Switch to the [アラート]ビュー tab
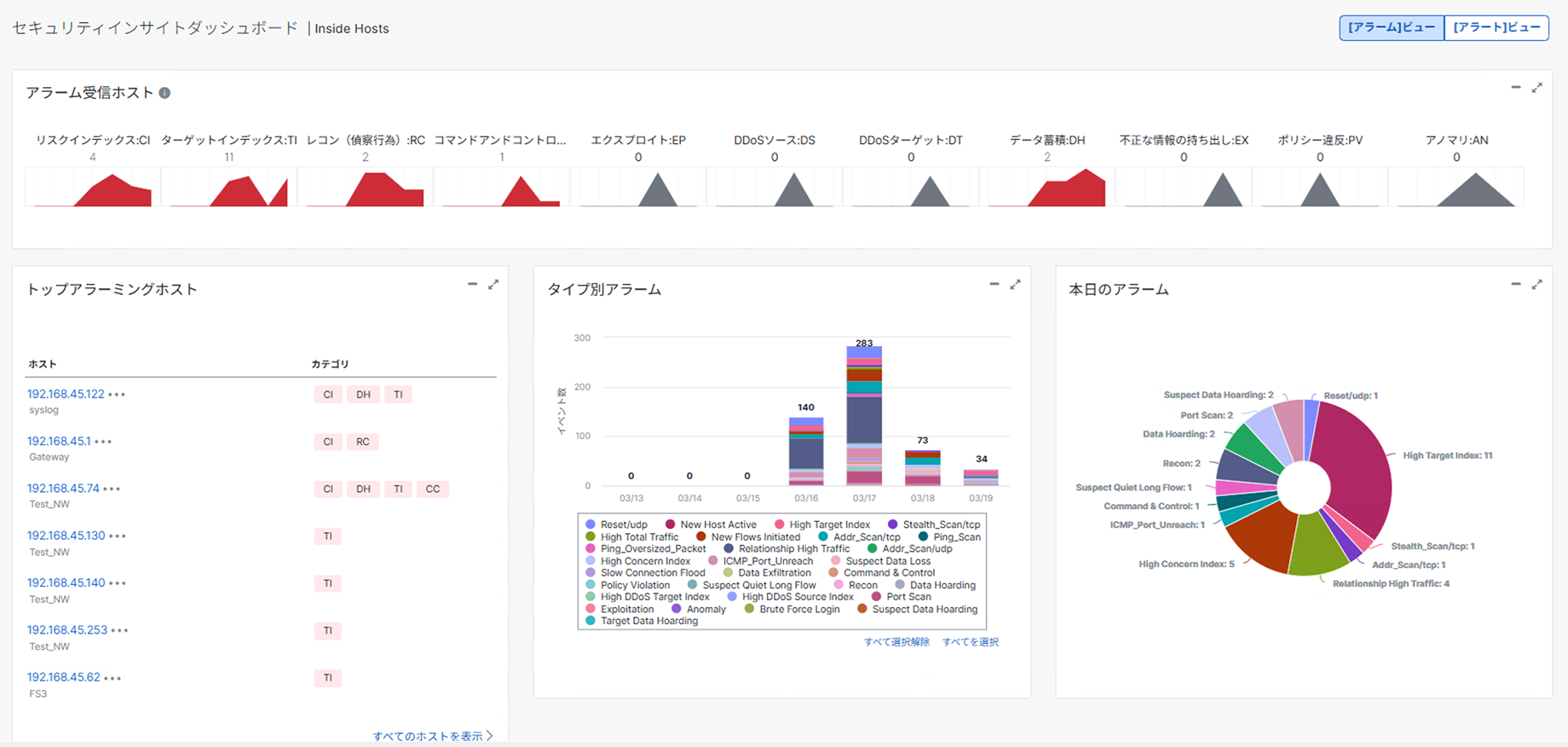1568x747 pixels. pyautogui.click(x=1496, y=27)
